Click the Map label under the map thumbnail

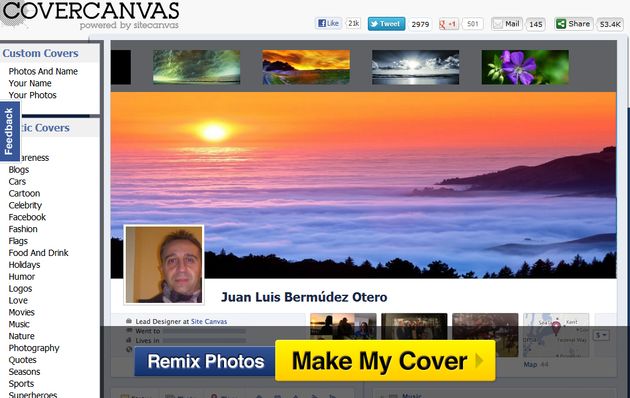click(x=530, y=365)
